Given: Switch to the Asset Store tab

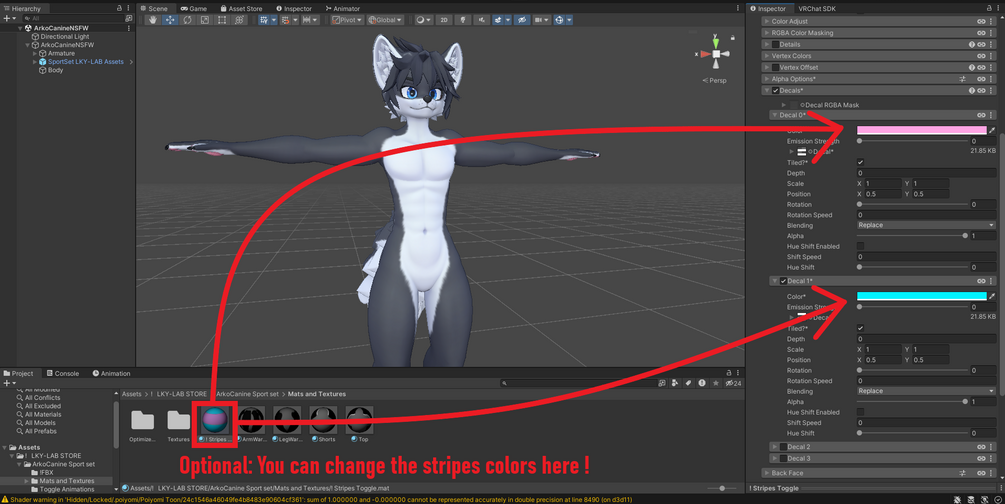Looking at the screenshot, I should pos(241,8).
